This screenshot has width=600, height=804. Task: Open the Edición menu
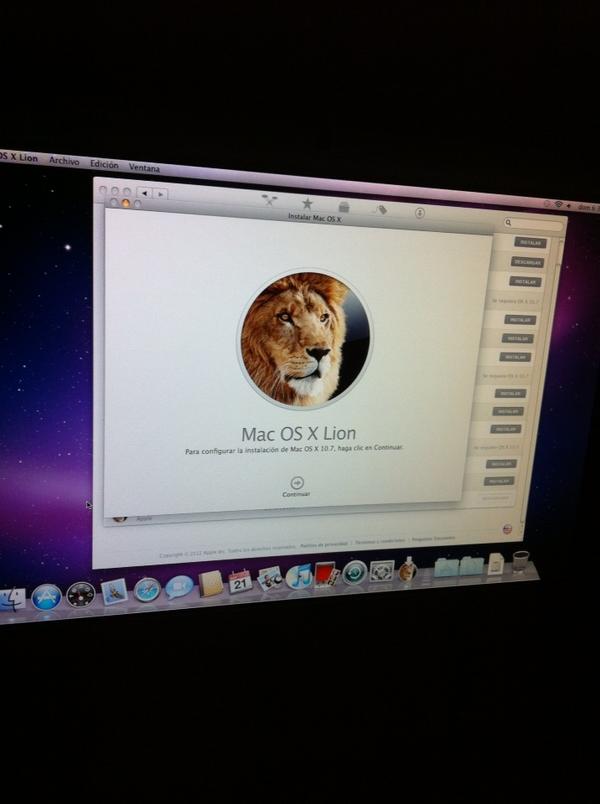pos(104,164)
